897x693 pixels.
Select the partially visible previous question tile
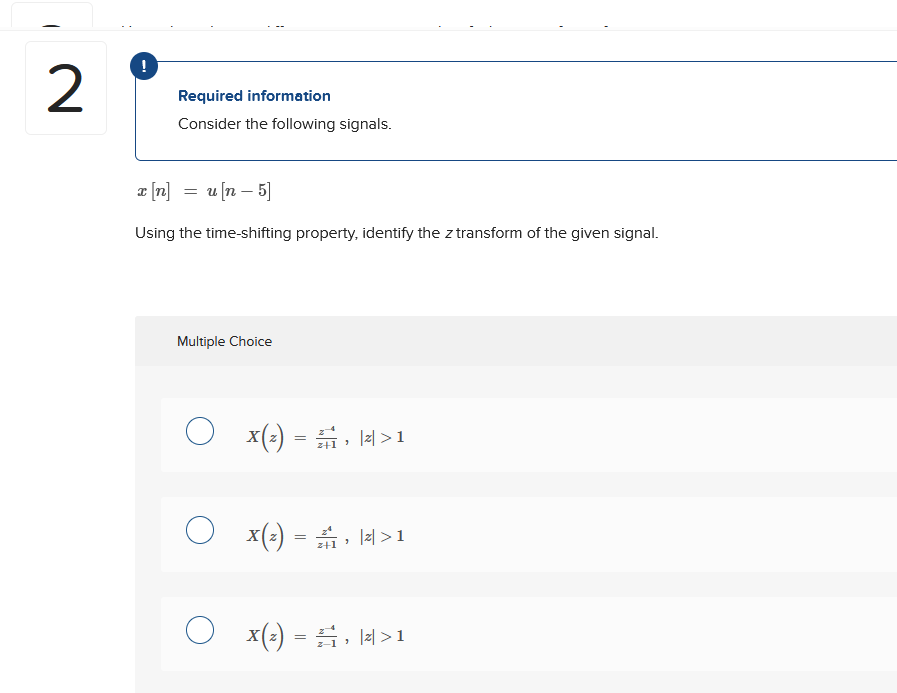click(52, 15)
